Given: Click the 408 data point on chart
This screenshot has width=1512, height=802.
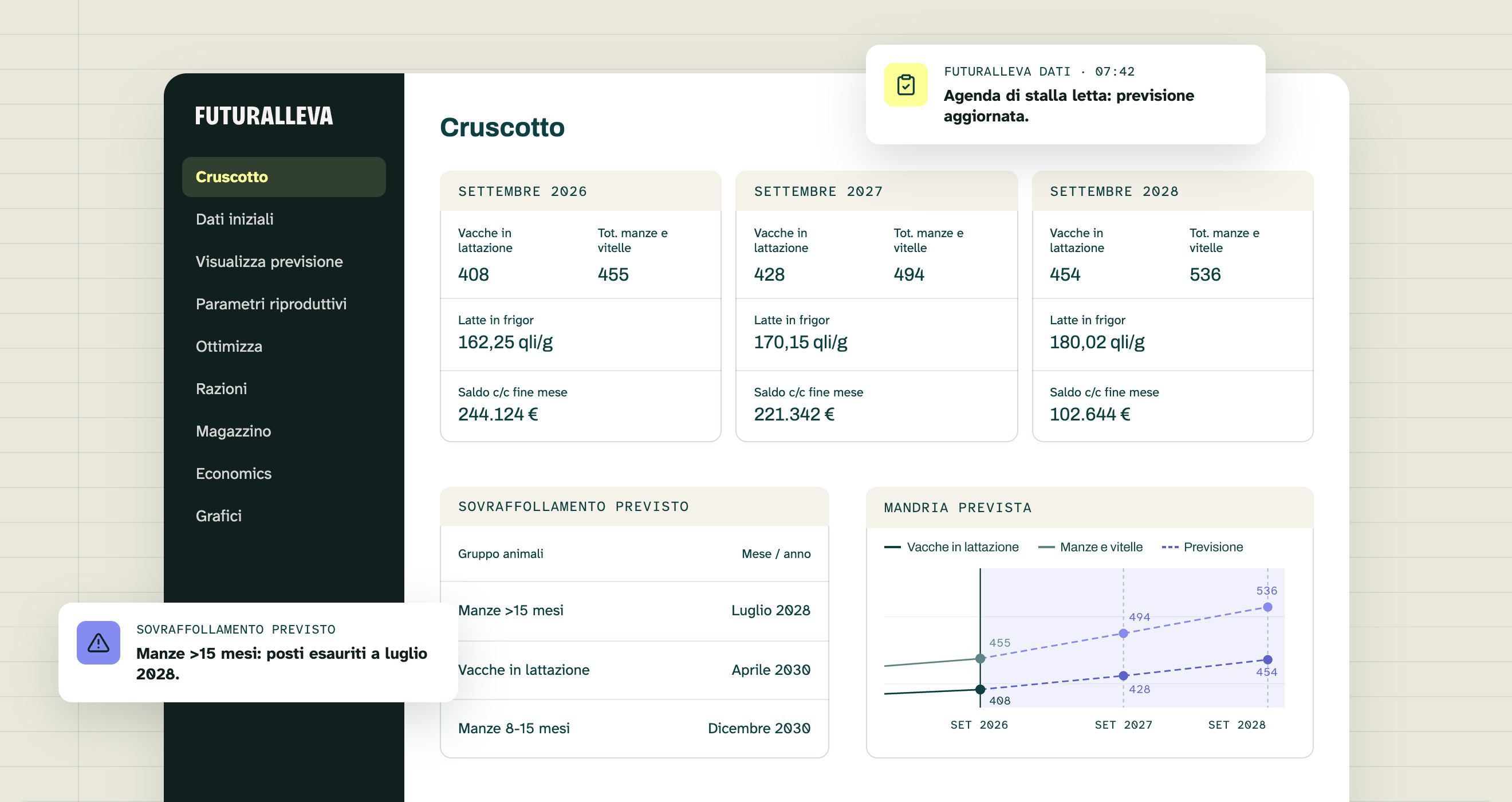Looking at the screenshot, I should [980, 689].
